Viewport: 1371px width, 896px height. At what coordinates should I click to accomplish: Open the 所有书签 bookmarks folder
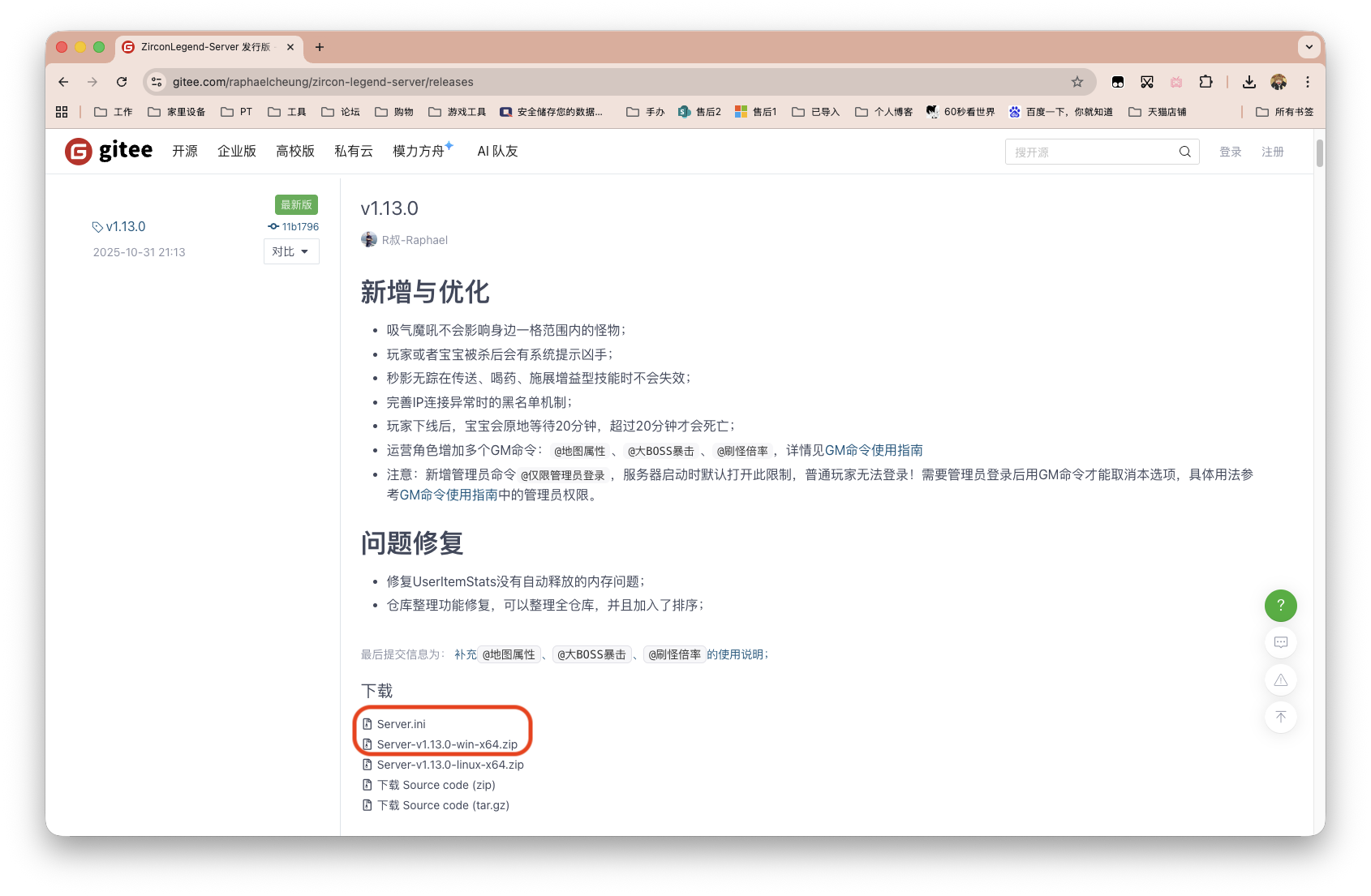point(1284,111)
